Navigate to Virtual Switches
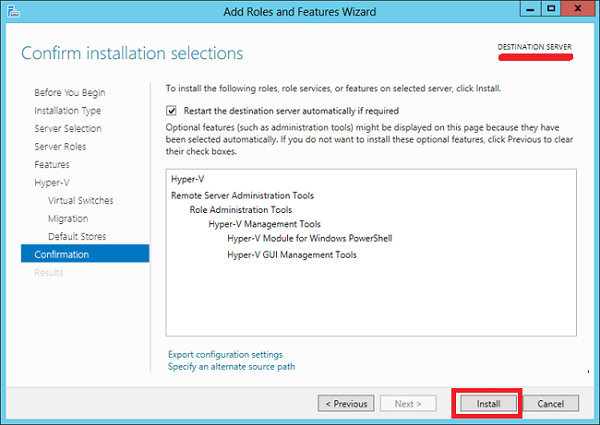Image resolution: width=600 pixels, height=425 pixels. tap(80, 201)
